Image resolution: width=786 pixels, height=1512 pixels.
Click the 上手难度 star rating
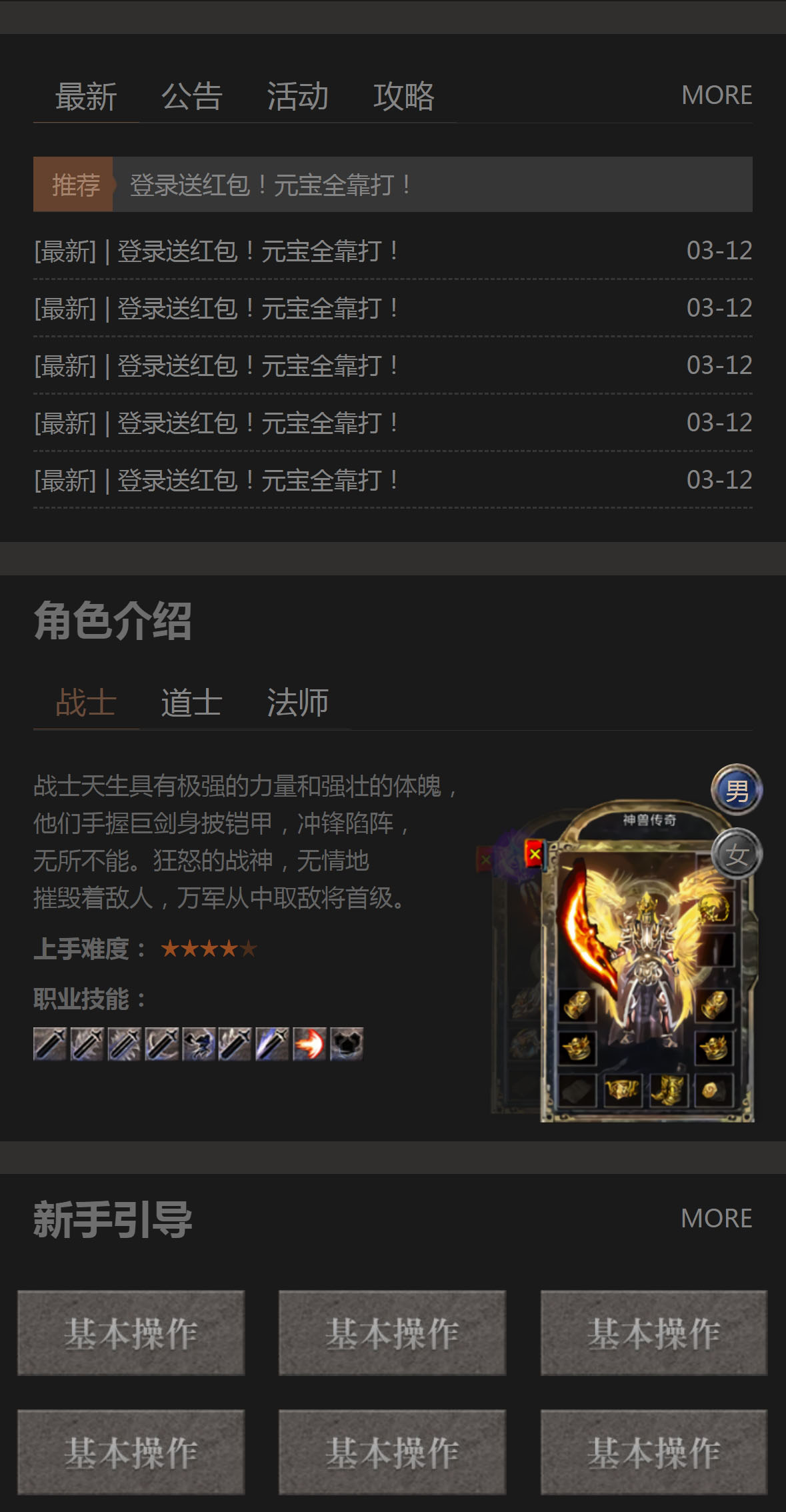(x=209, y=948)
